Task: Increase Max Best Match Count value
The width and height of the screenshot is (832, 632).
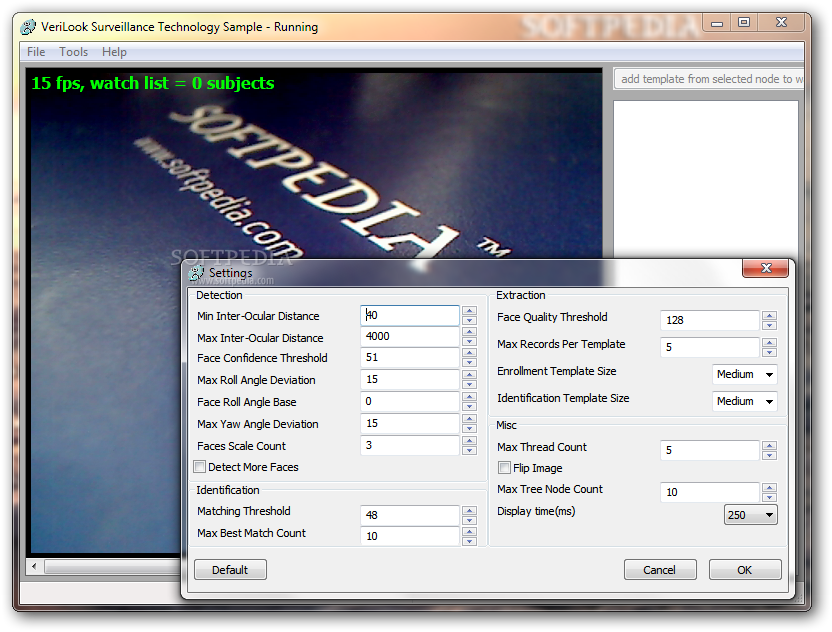Action: (x=469, y=532)
